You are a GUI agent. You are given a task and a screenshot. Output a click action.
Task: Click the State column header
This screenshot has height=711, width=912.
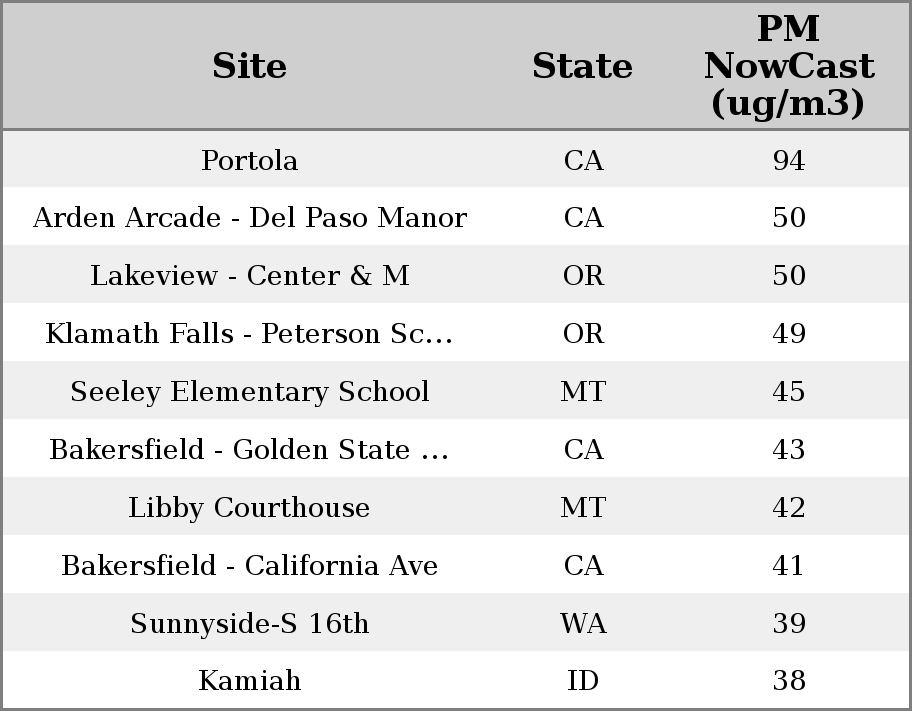pyautogui.click(x=582, y=66)
